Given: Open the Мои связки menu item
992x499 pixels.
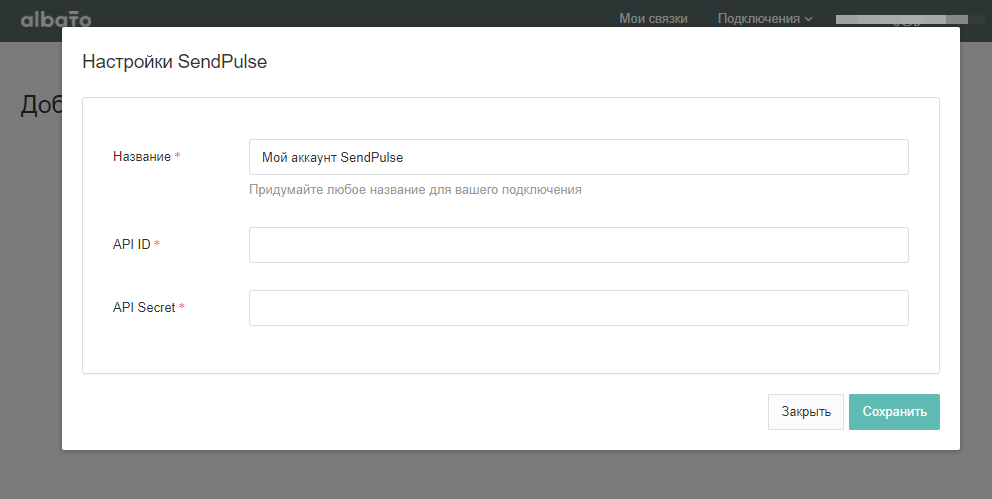Looking at the screenshot, I should [653, 18].
